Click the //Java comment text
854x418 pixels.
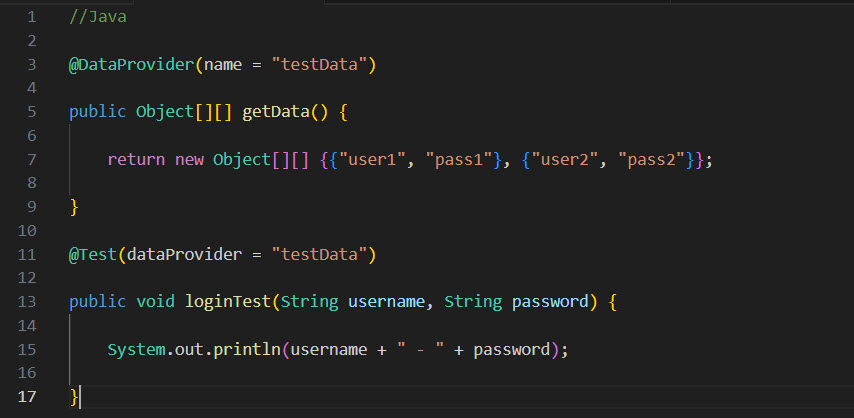[97, 18]
